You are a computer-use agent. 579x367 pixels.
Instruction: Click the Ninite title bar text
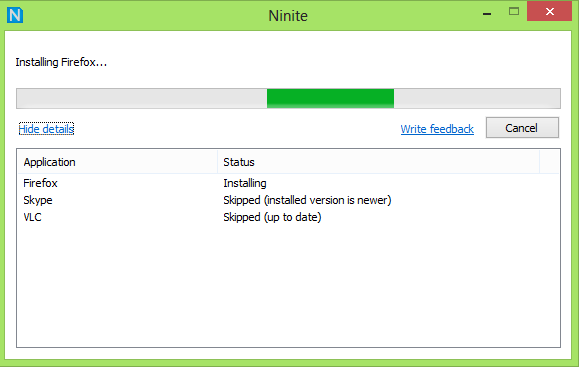pos(288,16)
